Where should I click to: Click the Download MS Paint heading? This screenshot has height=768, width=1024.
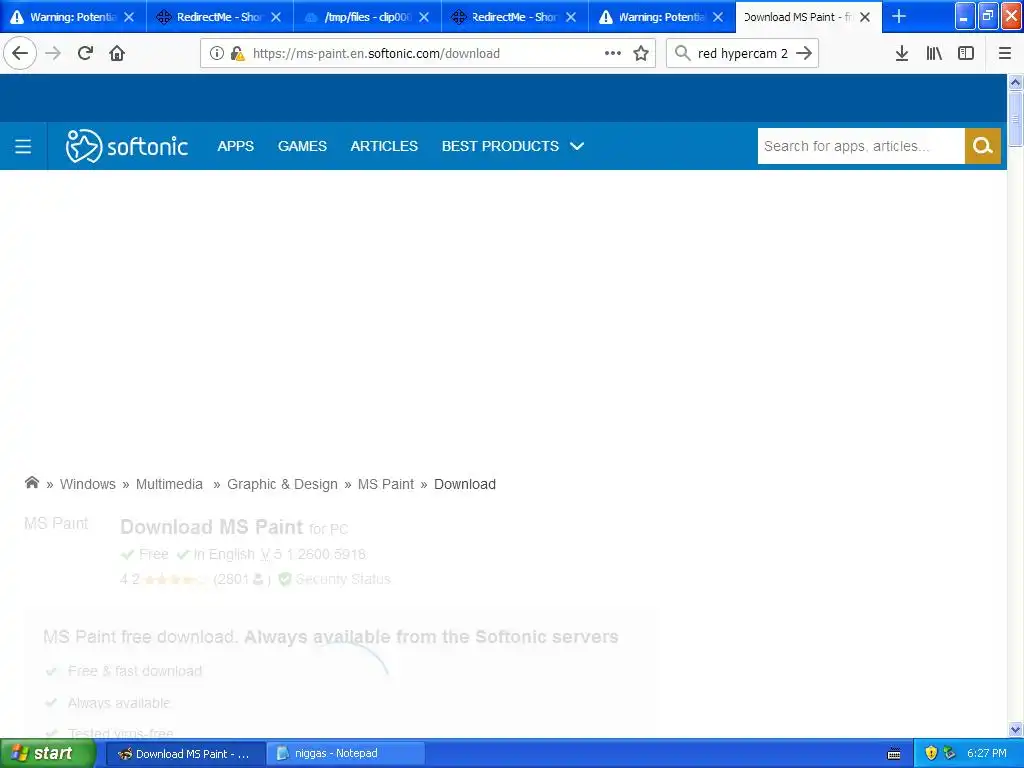pyautogui.click(x=212, y=526)
